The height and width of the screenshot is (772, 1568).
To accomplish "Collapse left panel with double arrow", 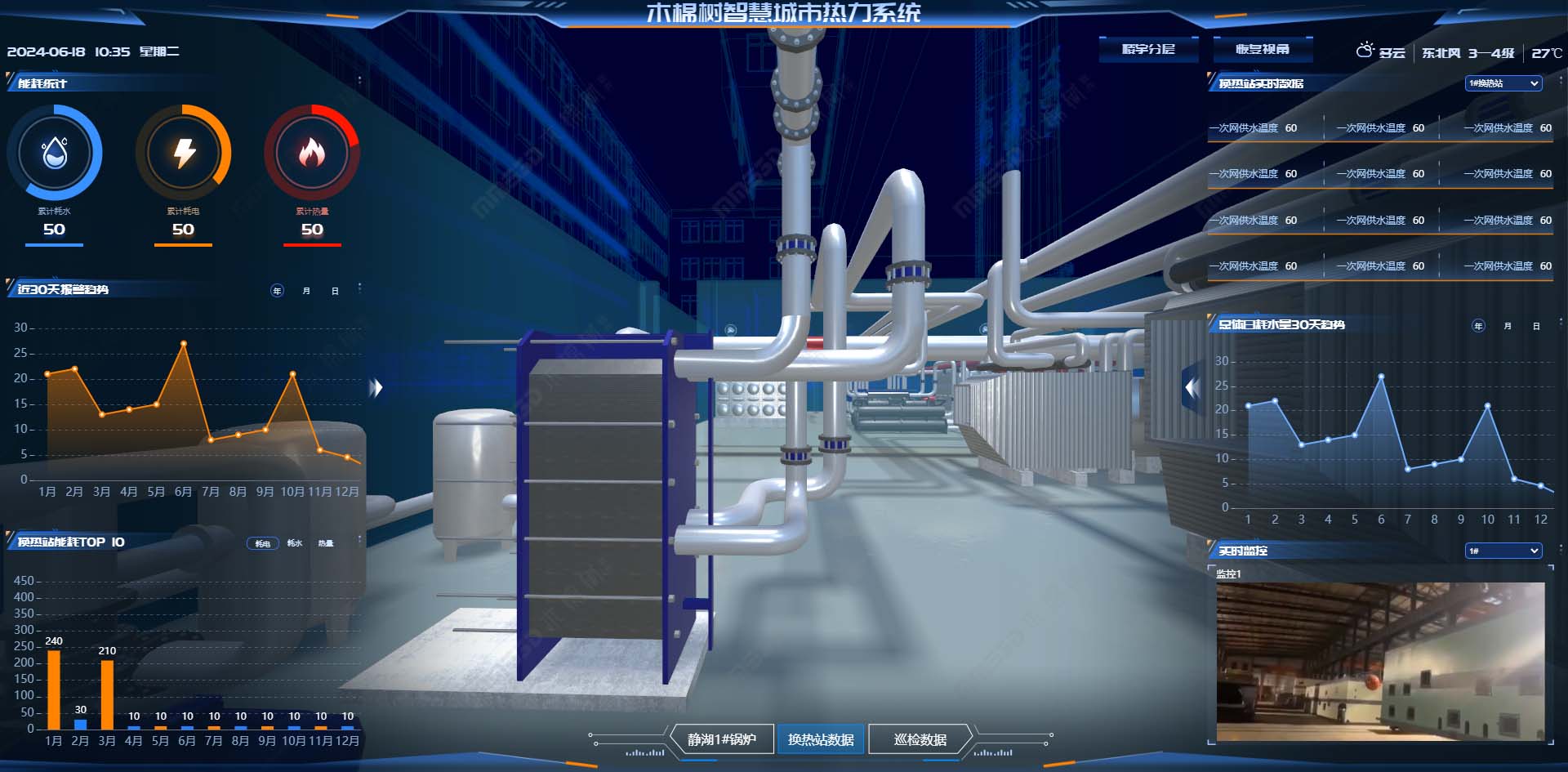I will click(376, 387).
